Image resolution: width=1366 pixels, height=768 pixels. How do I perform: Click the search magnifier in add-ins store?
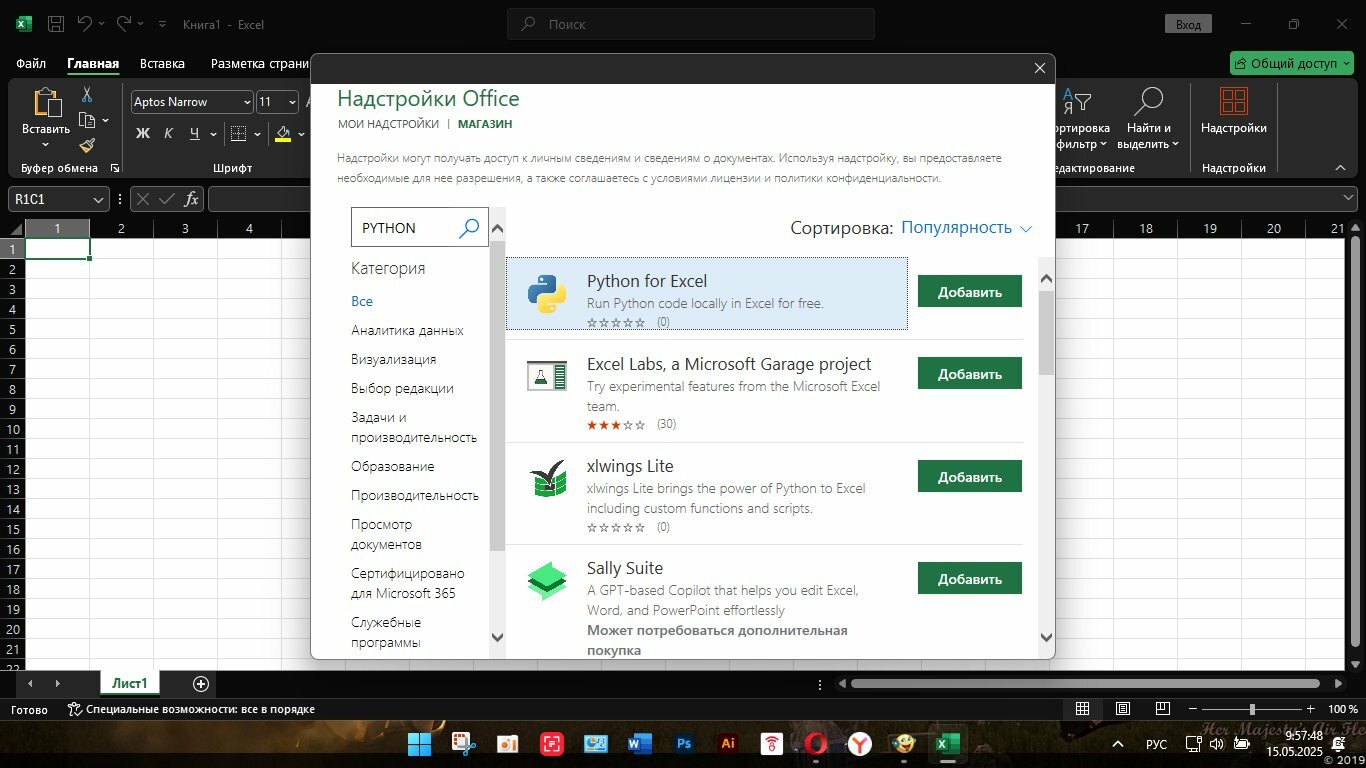(469, 228)
